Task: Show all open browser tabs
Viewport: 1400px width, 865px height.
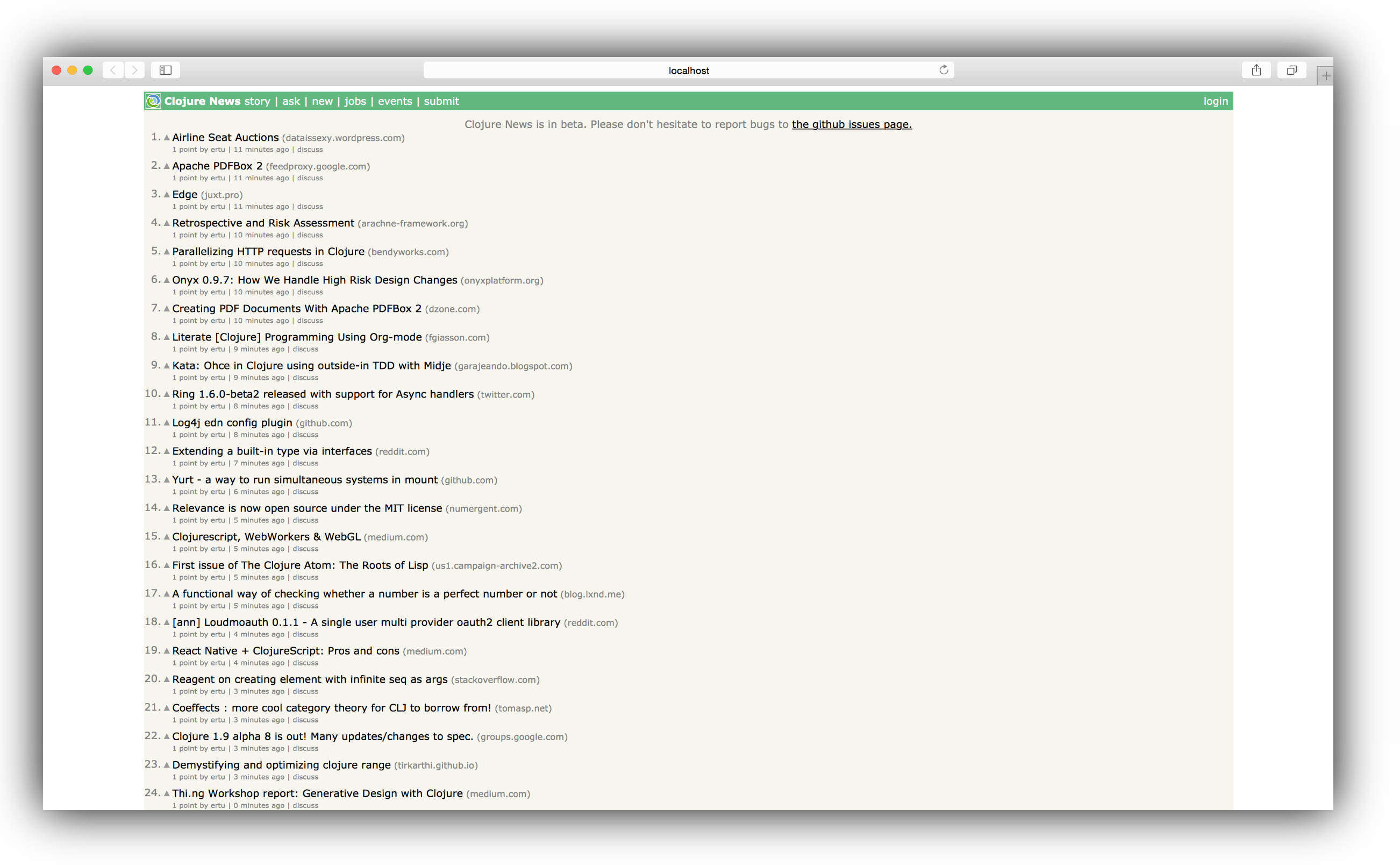Action: click(x=1291, y=70)
